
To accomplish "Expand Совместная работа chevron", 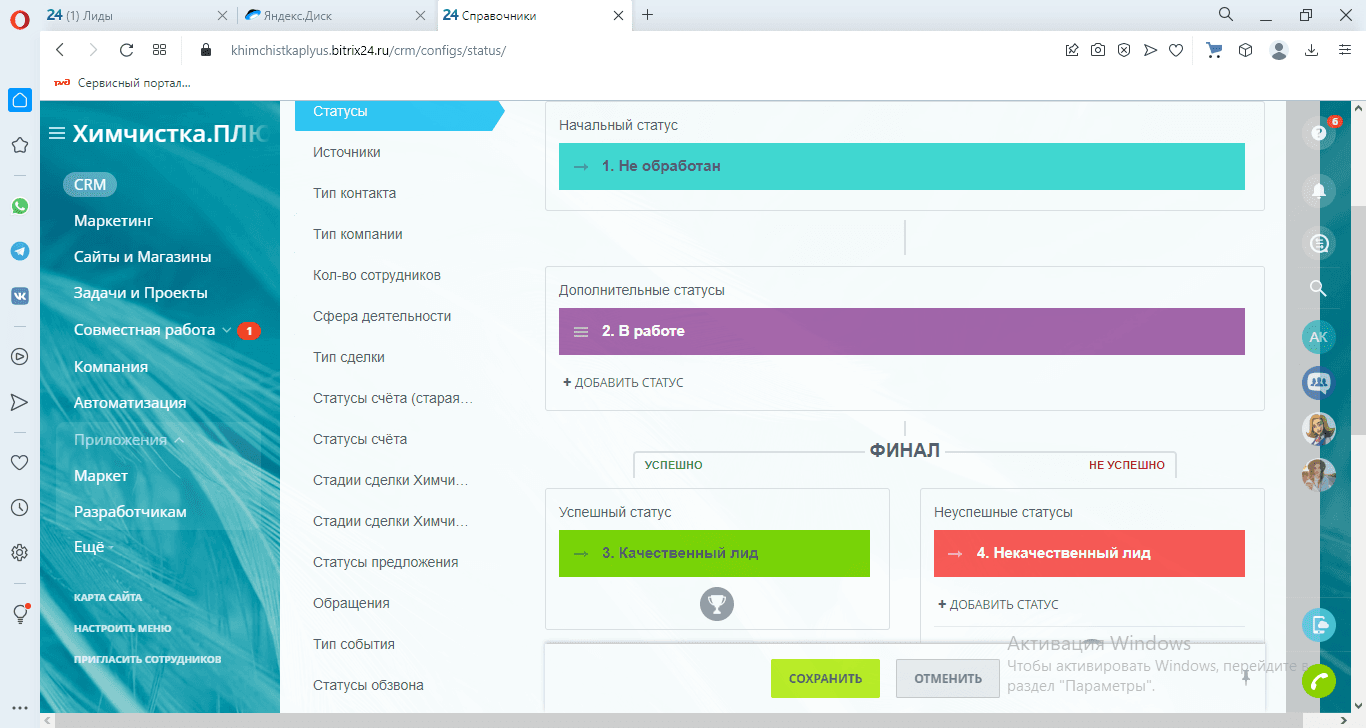I will coord(226,330).
